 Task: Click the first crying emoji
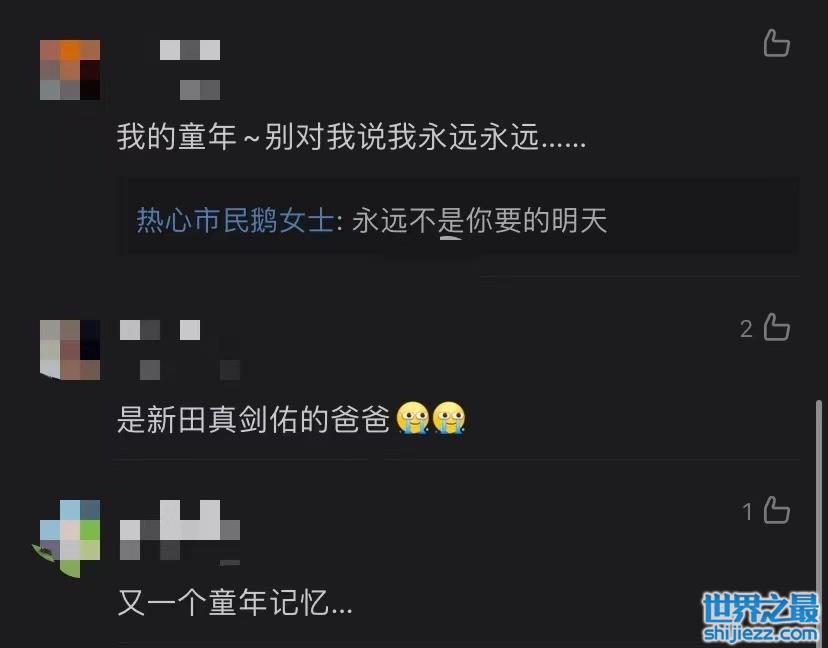tap(413, 418)
